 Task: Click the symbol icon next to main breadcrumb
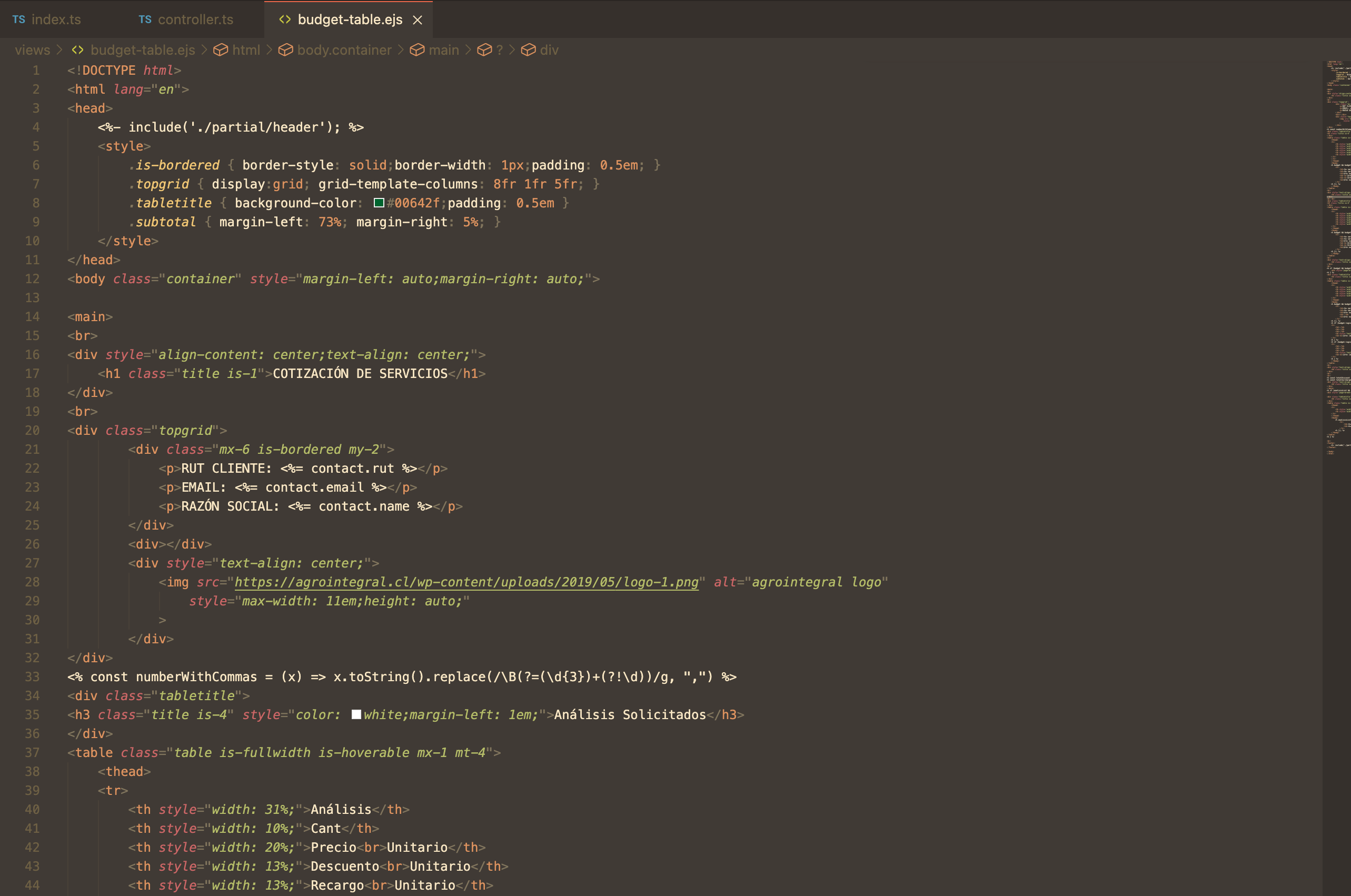(416, 49)
